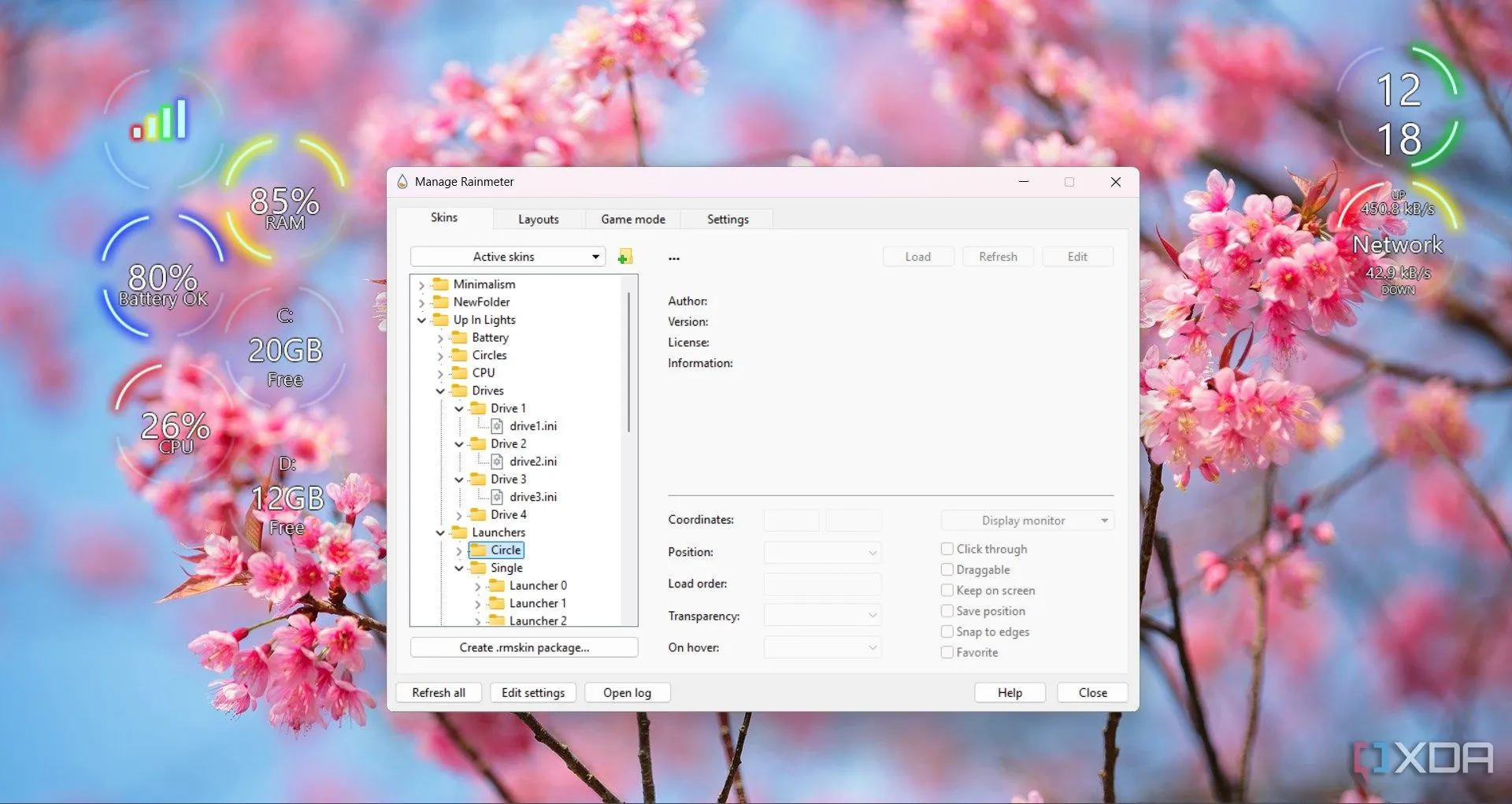Check the Favorite checkbox
This screenshot has height=804, width=1512.
pyautogui.click(x=947, y=652)
